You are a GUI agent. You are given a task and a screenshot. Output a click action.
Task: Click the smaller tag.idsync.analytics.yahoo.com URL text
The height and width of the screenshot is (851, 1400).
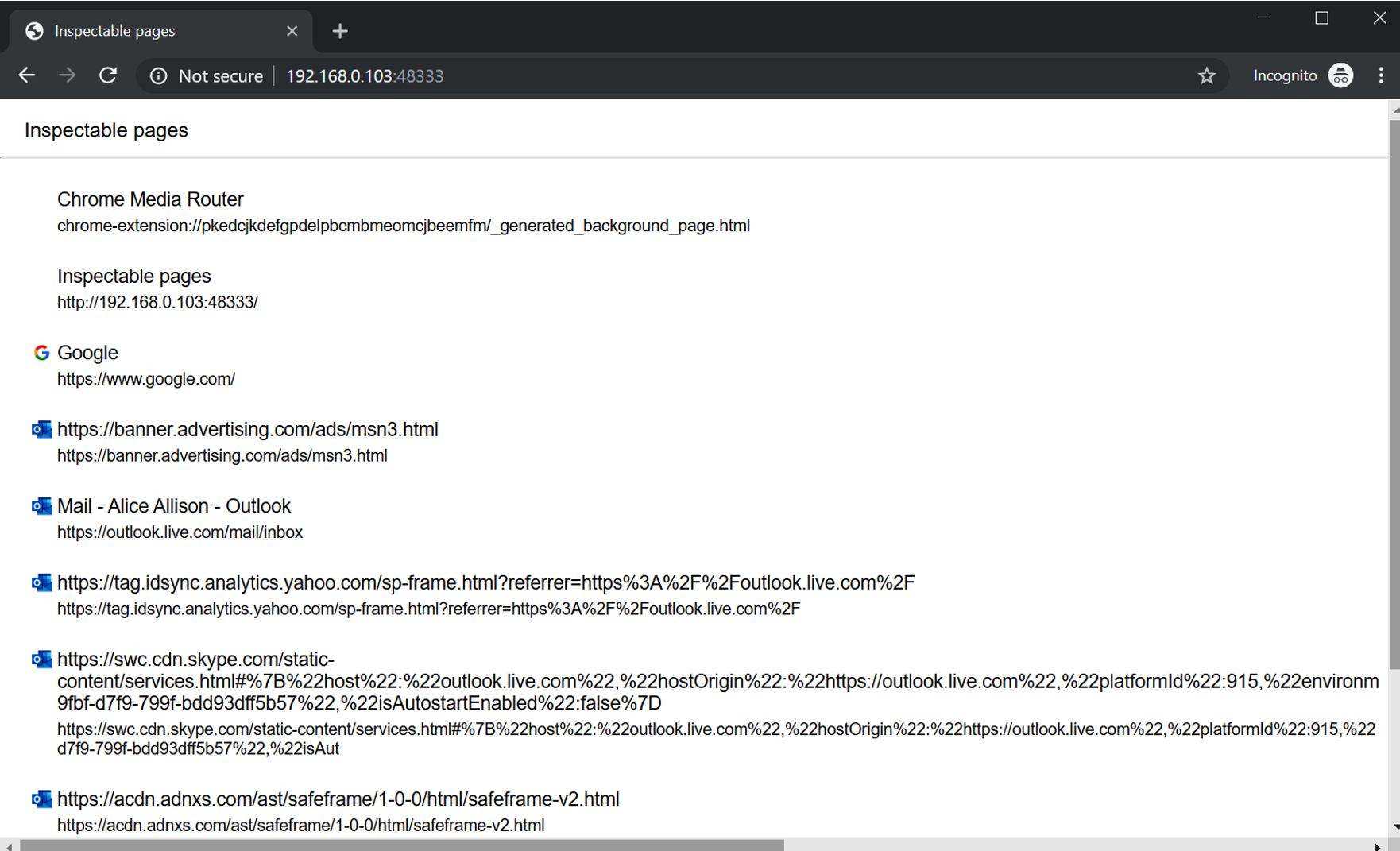pos(428,609)
